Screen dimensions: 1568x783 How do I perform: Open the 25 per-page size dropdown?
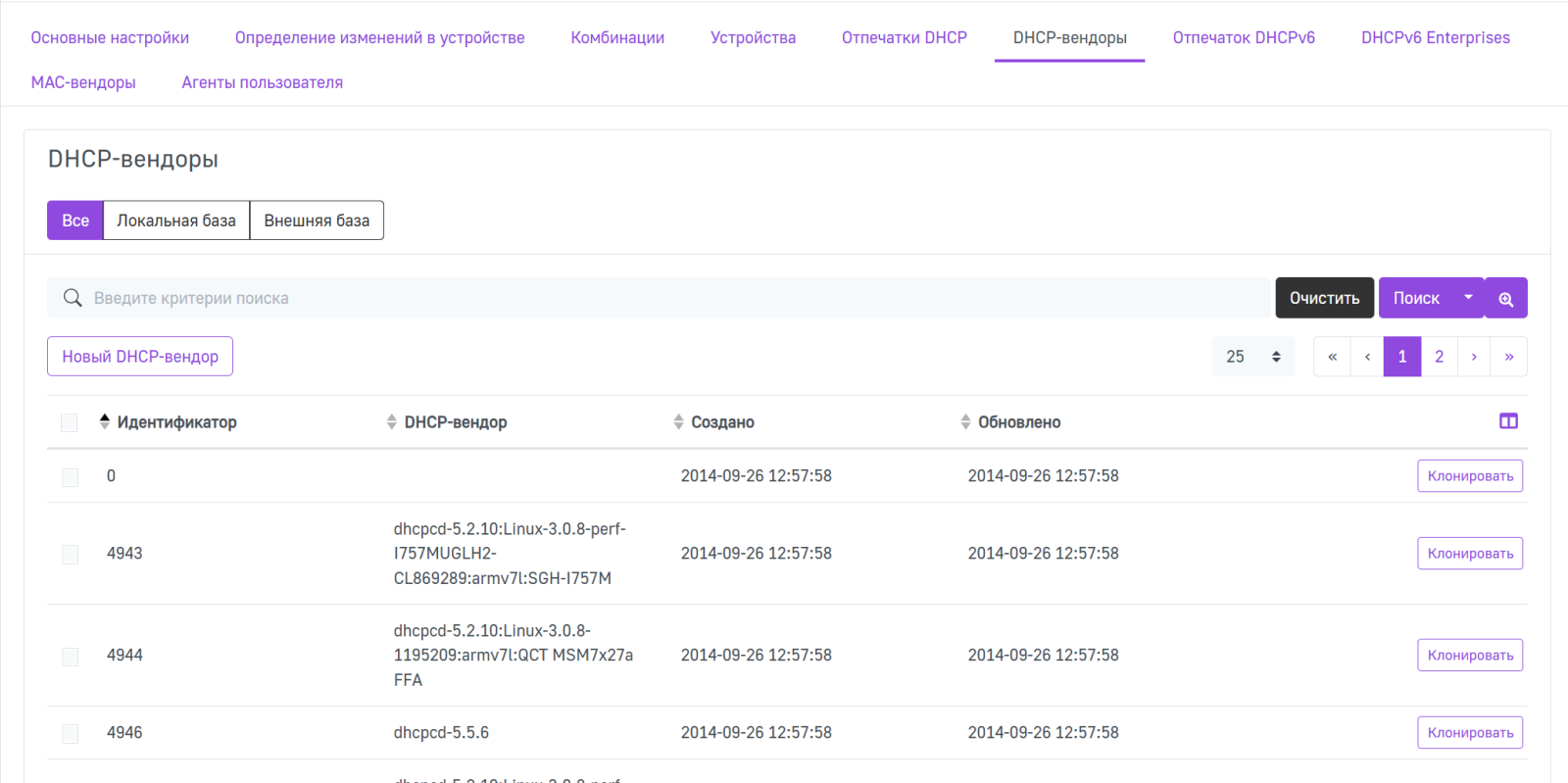1252,357
